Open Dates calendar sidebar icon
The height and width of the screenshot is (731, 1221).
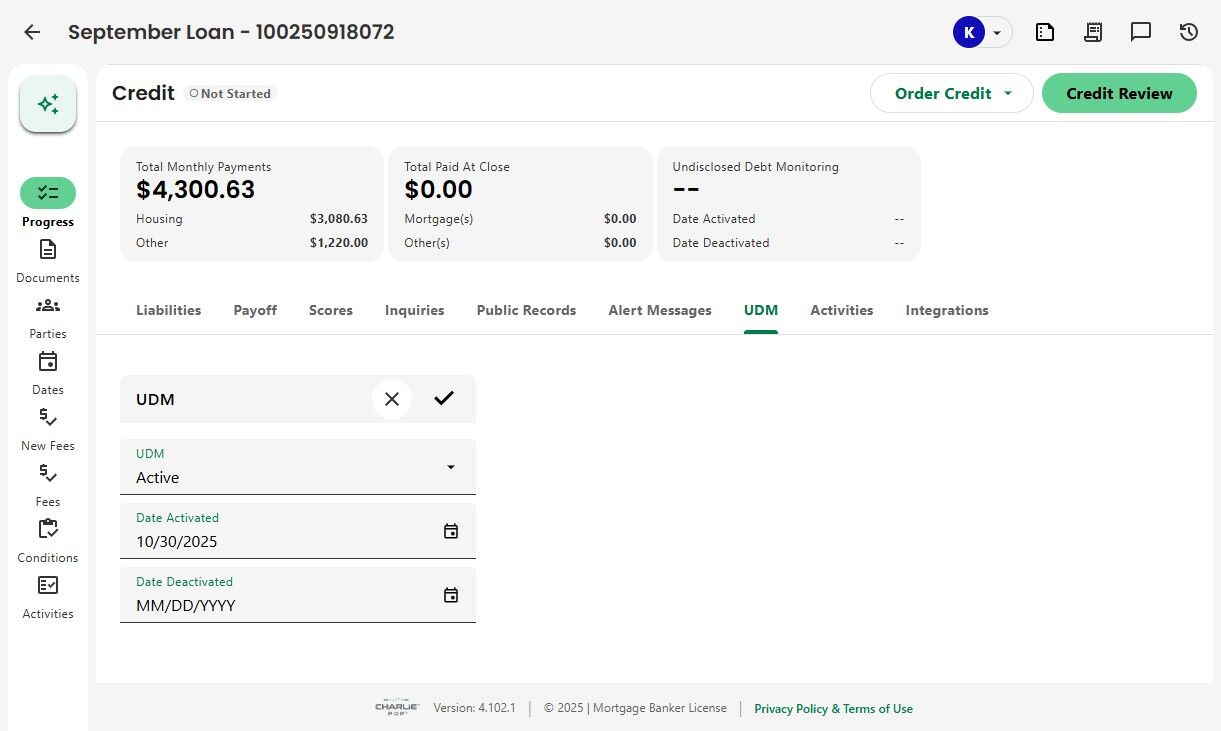tap(48, 362)
